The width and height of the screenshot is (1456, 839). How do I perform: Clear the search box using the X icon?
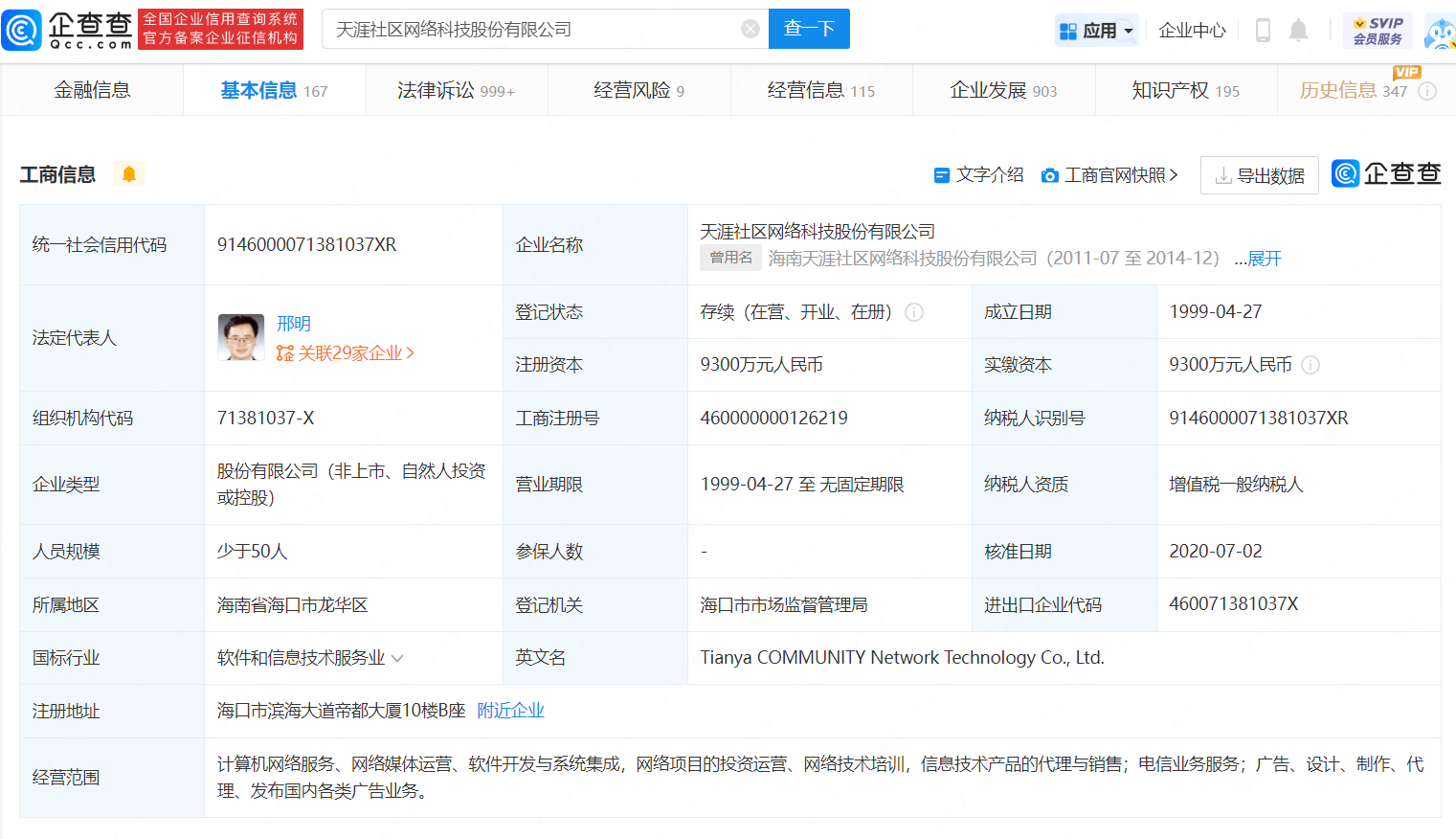pos(750,29)
